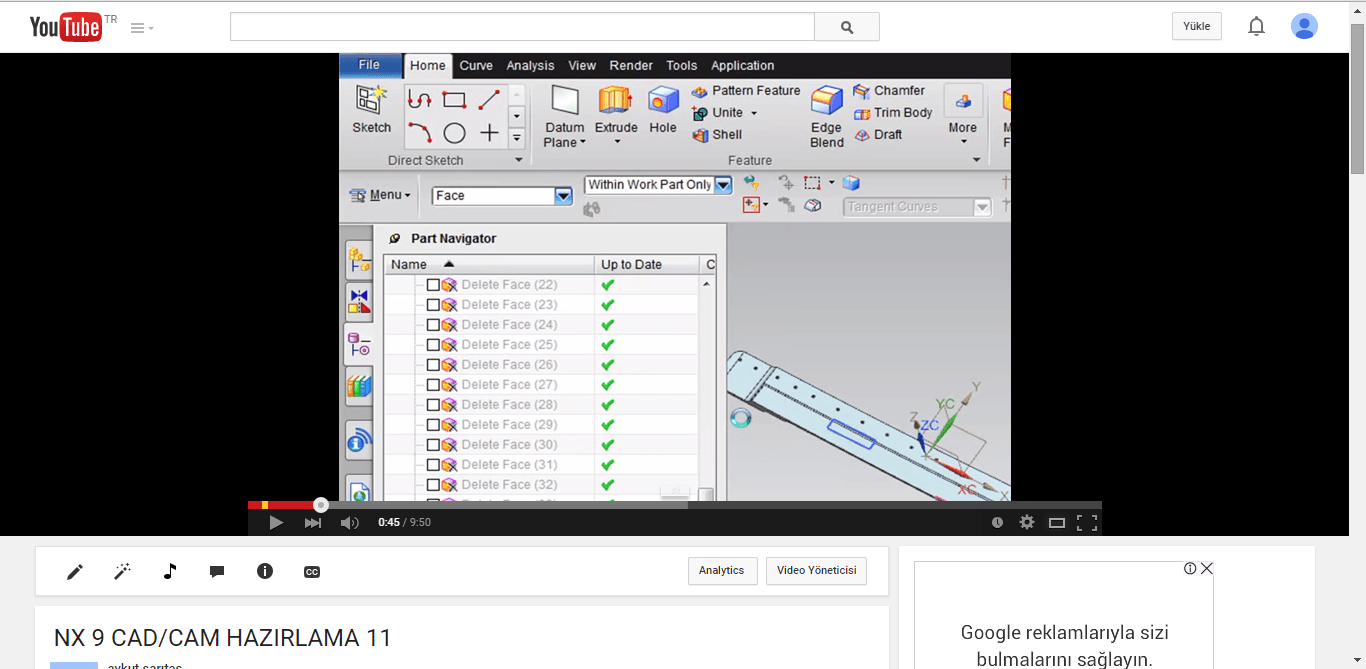Open the Face selection filter dropdown
This screenshot has width=1366, height=669.
click(563, 196)
